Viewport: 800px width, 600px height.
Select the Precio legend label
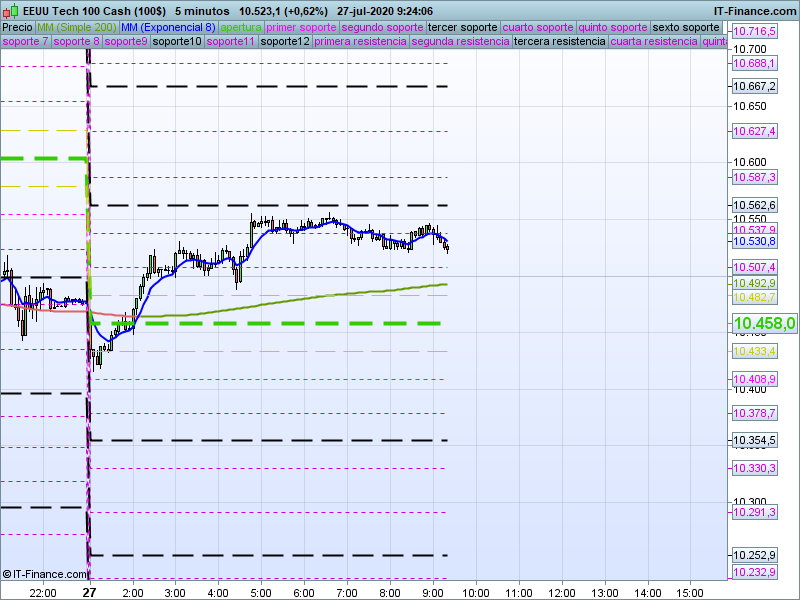(17, 27)
